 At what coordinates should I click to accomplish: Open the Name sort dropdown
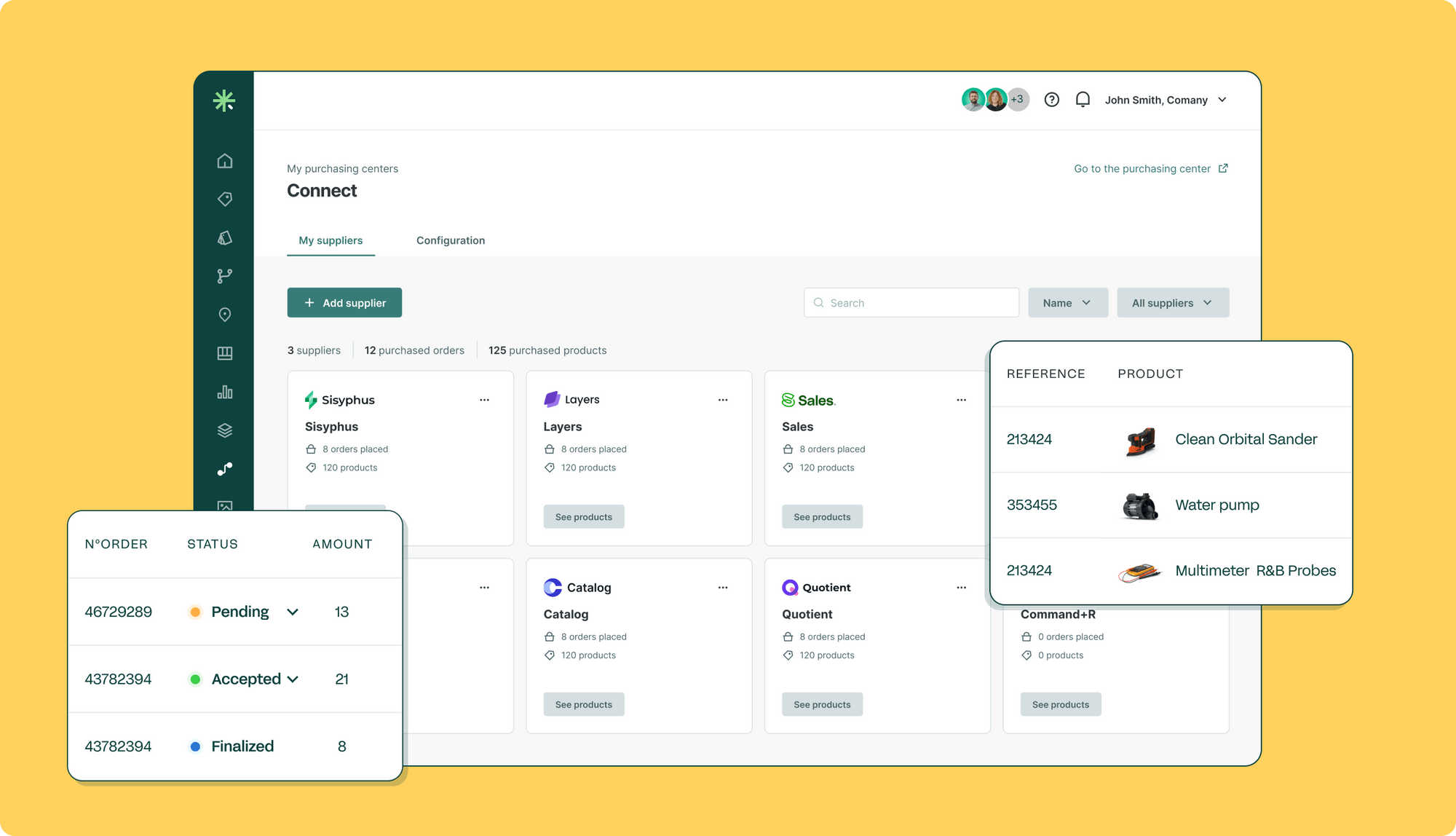point(1067,302)
